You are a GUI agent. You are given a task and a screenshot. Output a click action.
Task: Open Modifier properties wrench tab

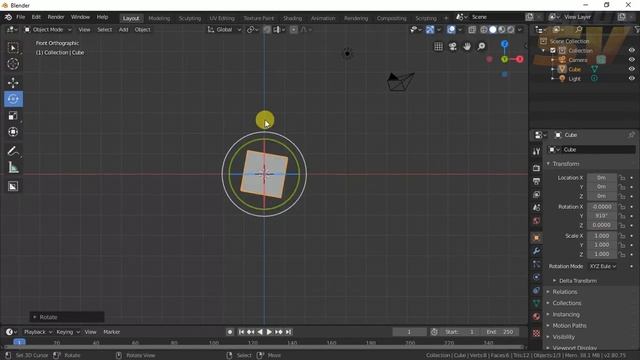[536, 251]
